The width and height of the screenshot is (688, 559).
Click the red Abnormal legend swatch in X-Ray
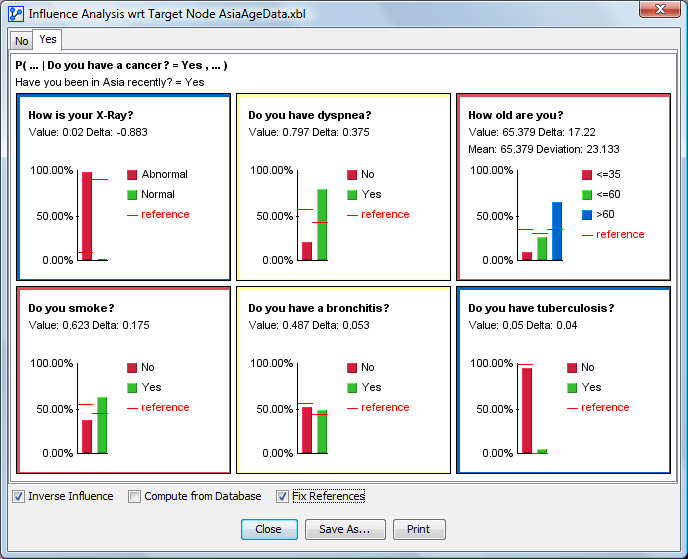point(131,175)
